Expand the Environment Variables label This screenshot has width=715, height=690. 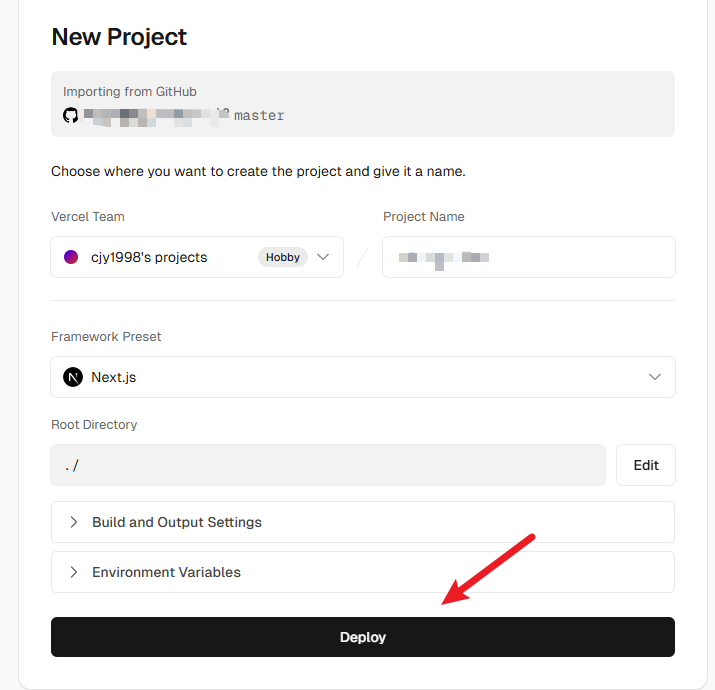166,573
